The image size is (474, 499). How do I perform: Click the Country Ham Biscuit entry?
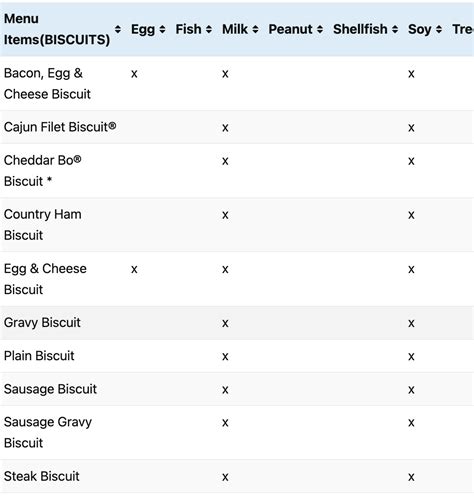[x=43, y=225]
